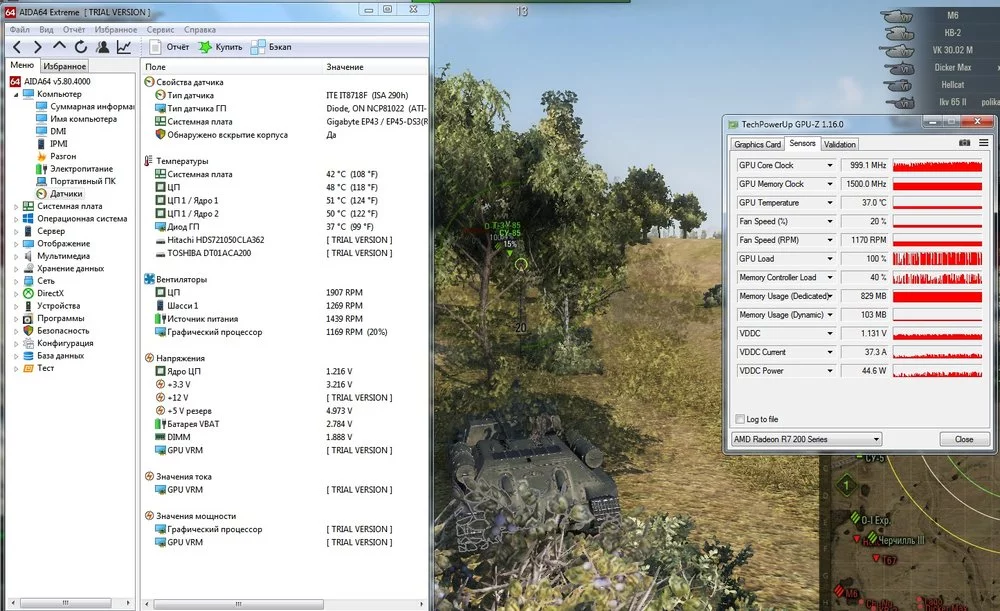Collapse the Компьютер tree node
Image resolution: width=1000 pixels, height=611 pixels.
tap(15, 94)
